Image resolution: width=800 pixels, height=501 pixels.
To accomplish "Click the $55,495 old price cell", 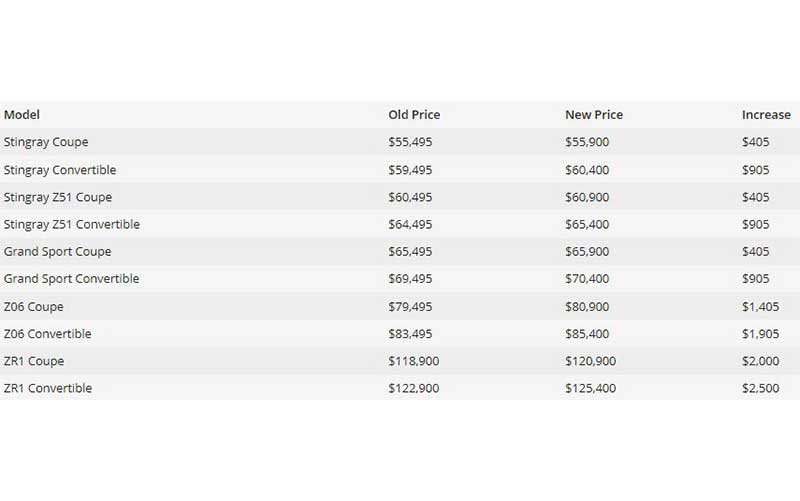I will (410, 142).
